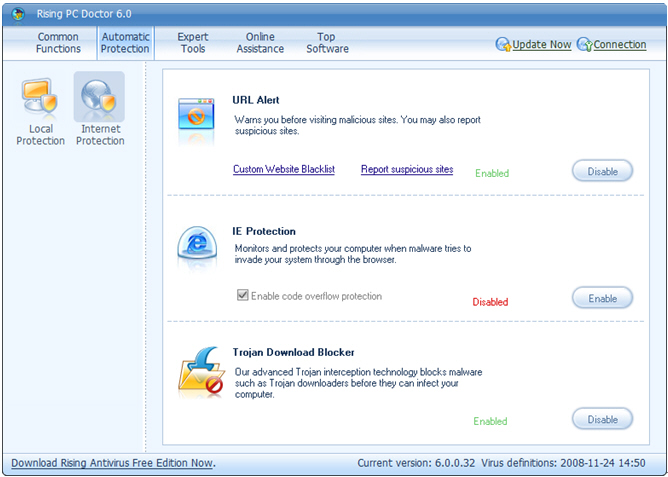
Task: Disable the Trojan Download Blocker
Action: coord(602,420)
